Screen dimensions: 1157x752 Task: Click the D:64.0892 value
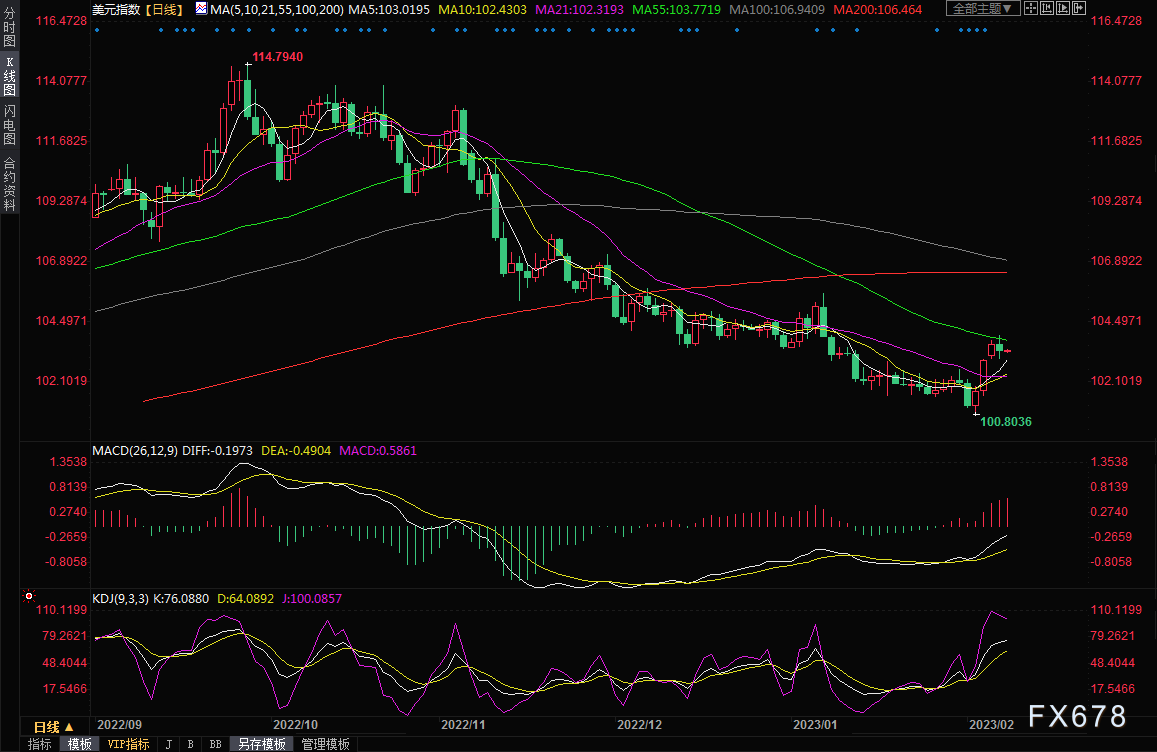pos(246,599)
